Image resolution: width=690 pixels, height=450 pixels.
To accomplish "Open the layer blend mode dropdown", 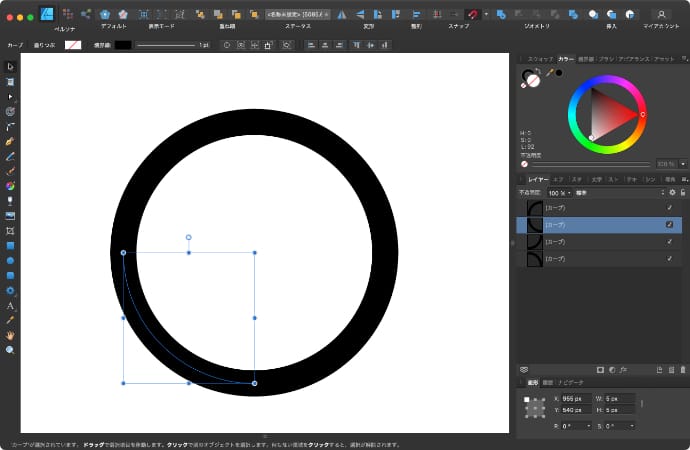I will point(614,192).
